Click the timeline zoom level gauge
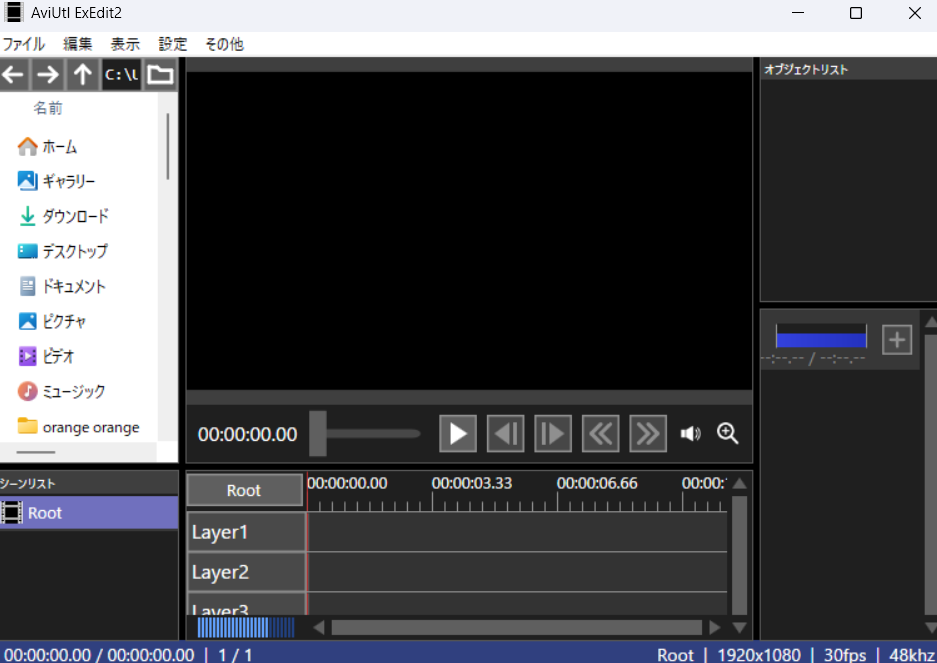 [x=246, y=627]
